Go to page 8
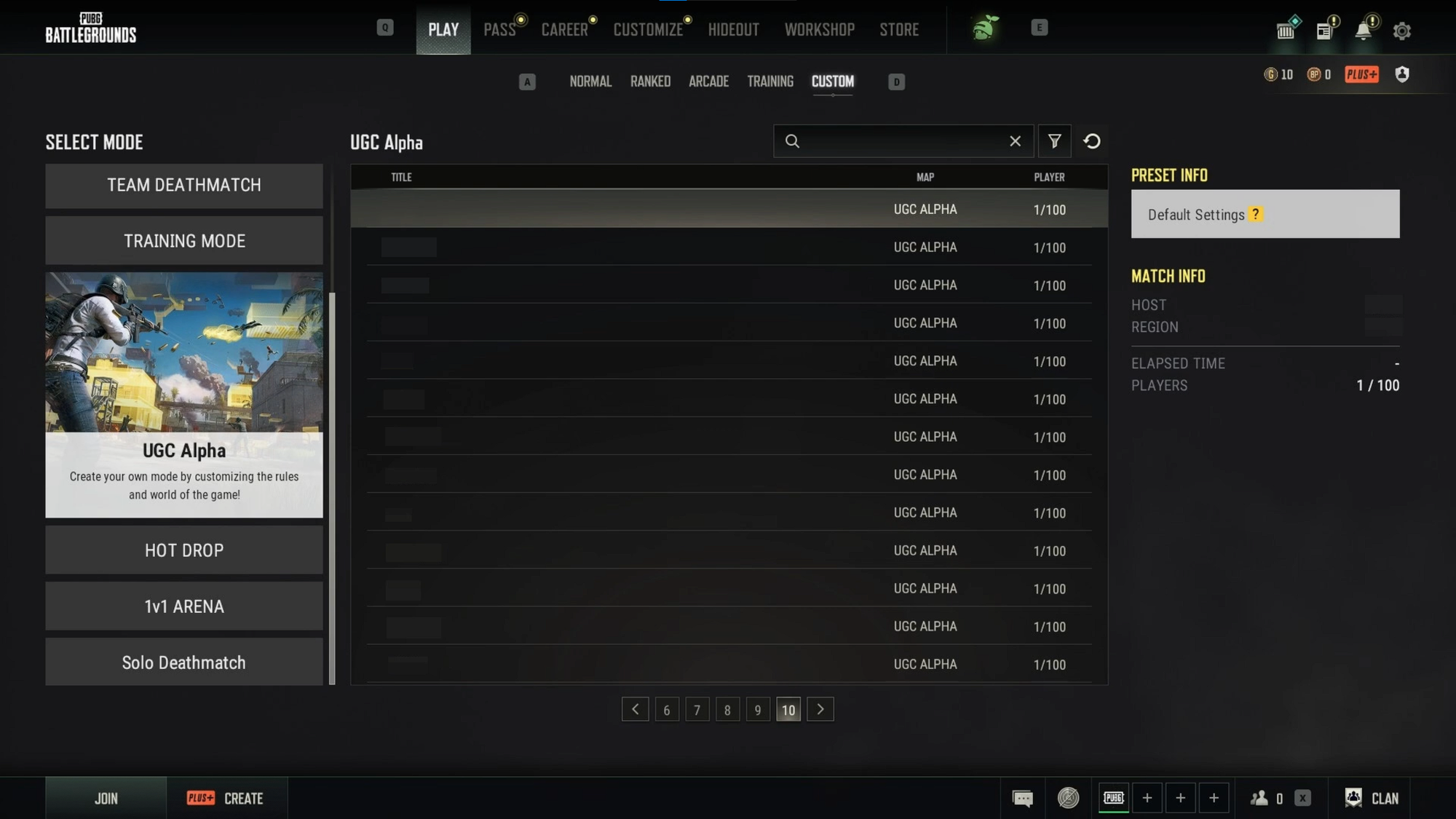1456x819 pixels. (x=727, y=710)
